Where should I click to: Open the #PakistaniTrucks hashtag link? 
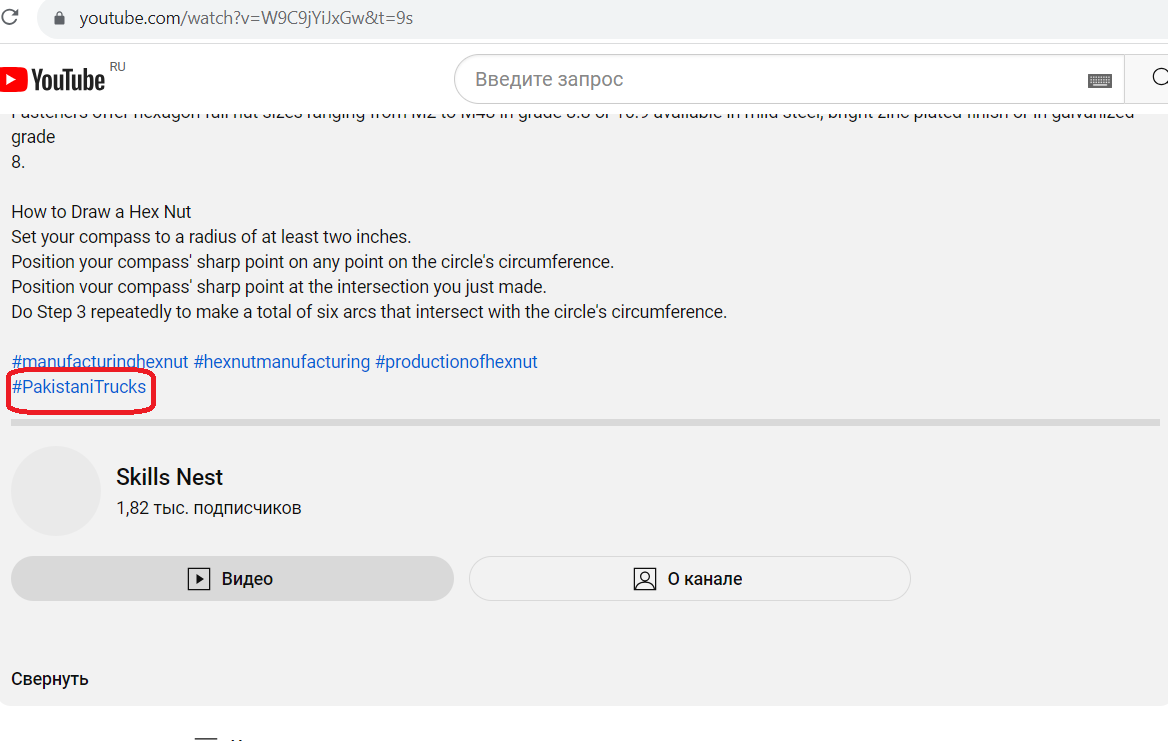pyautogui.click(x=79, y=387)
